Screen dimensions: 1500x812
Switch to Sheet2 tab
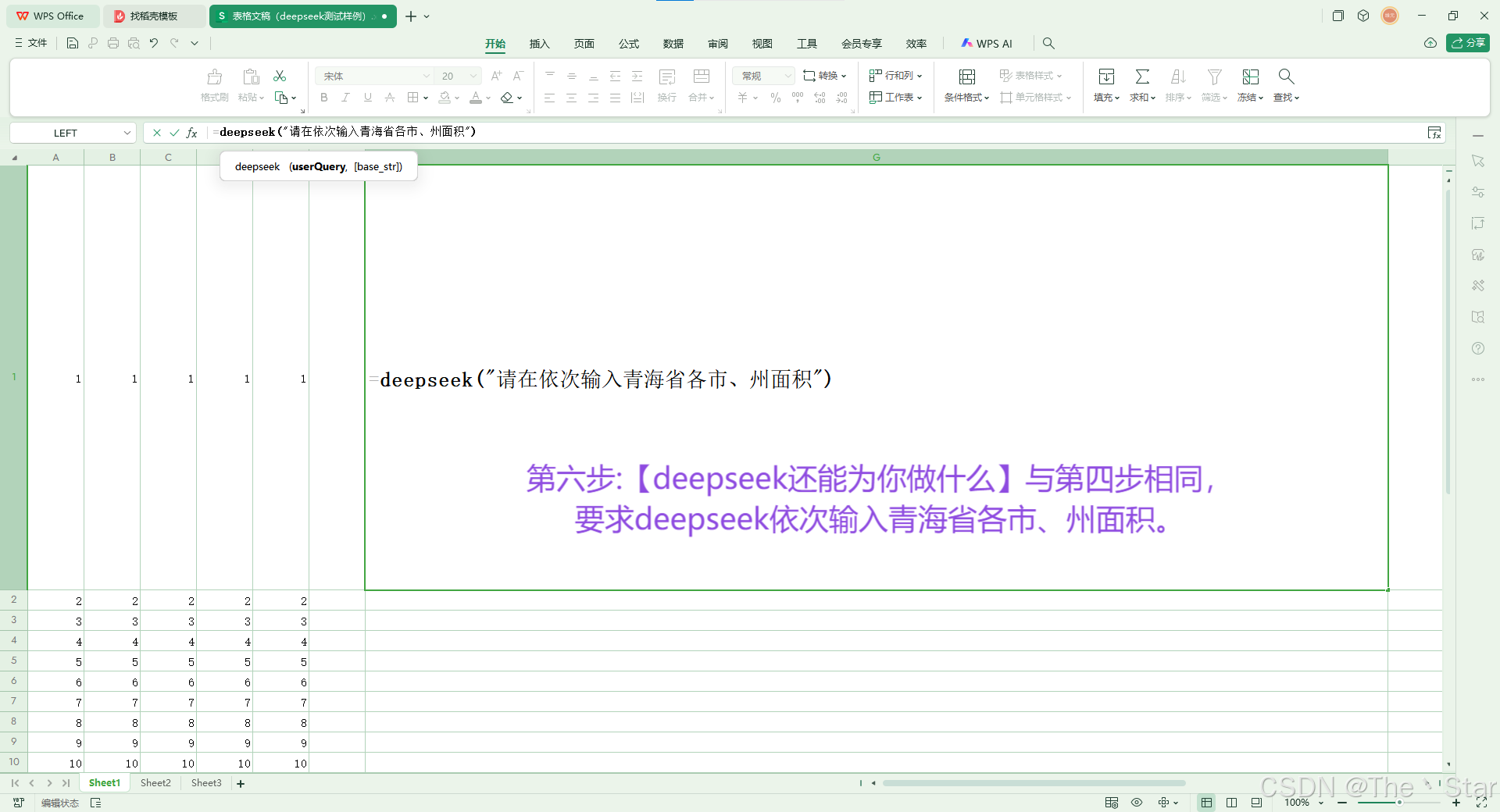pos(155,783)
